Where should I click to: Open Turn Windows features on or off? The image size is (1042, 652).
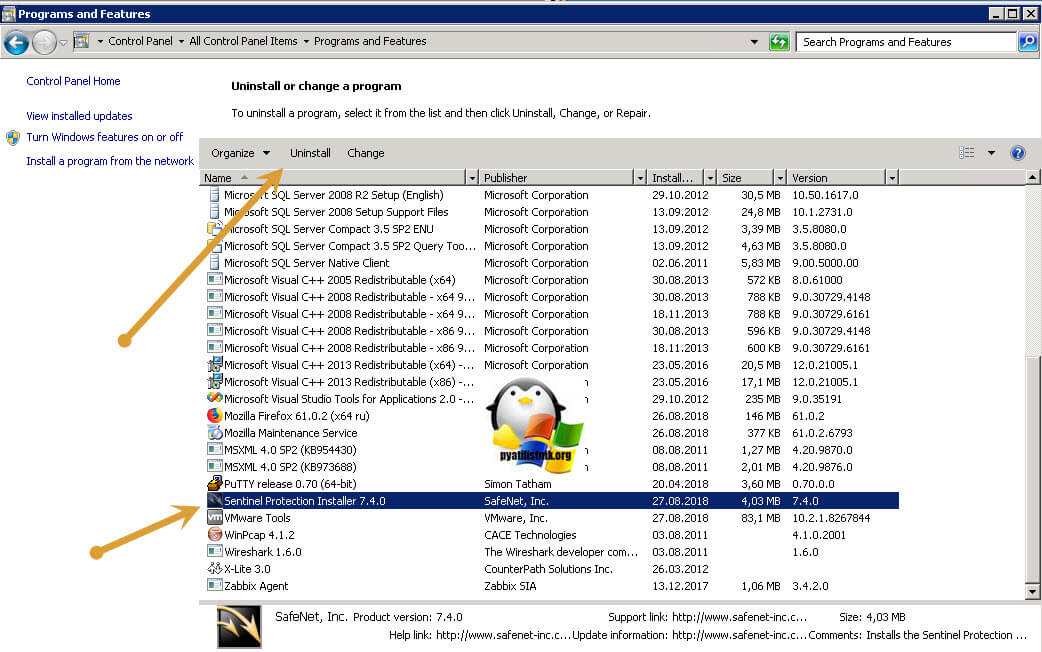[104, 137]
